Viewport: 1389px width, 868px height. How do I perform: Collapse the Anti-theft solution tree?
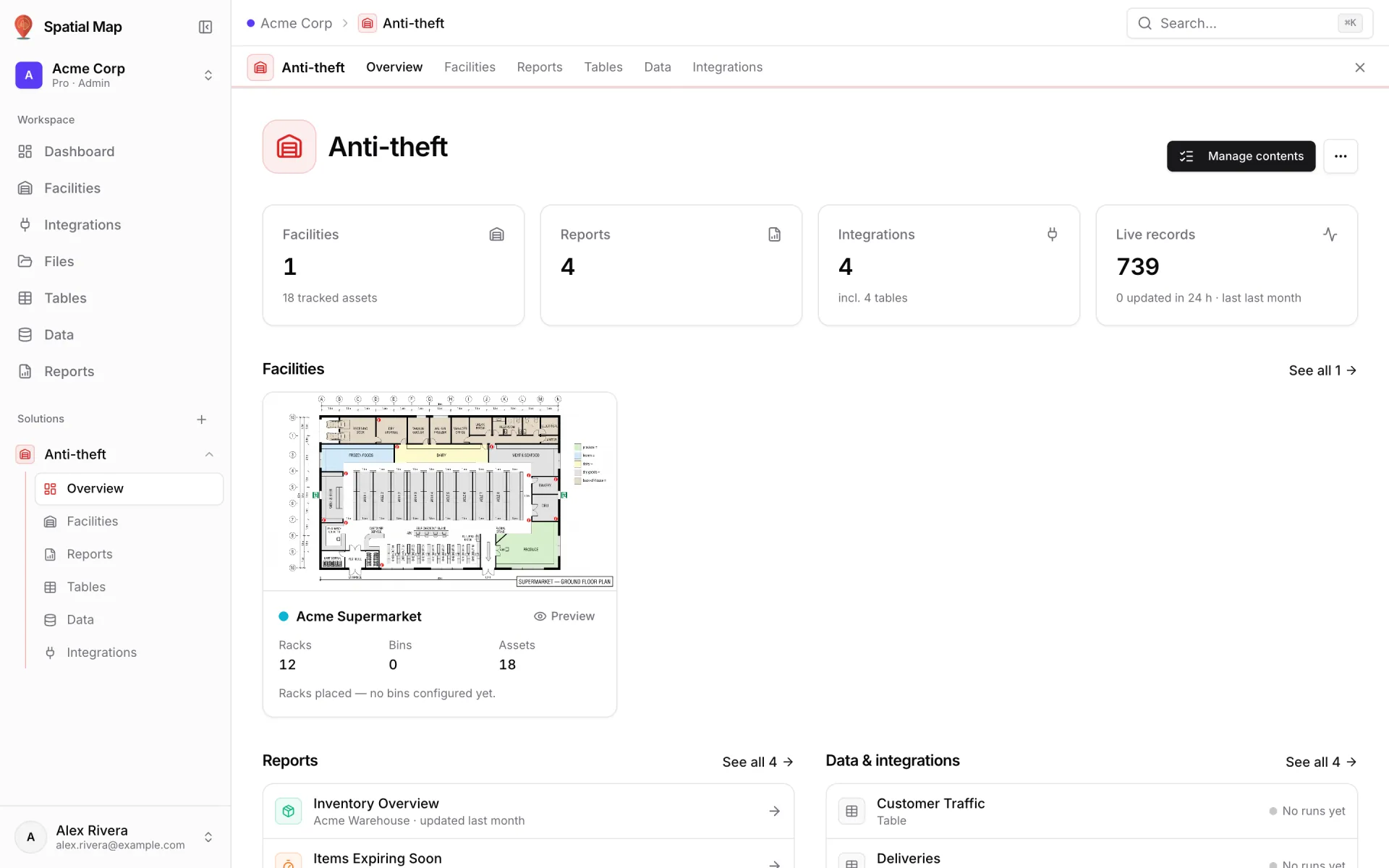click(x=209, y=454)
